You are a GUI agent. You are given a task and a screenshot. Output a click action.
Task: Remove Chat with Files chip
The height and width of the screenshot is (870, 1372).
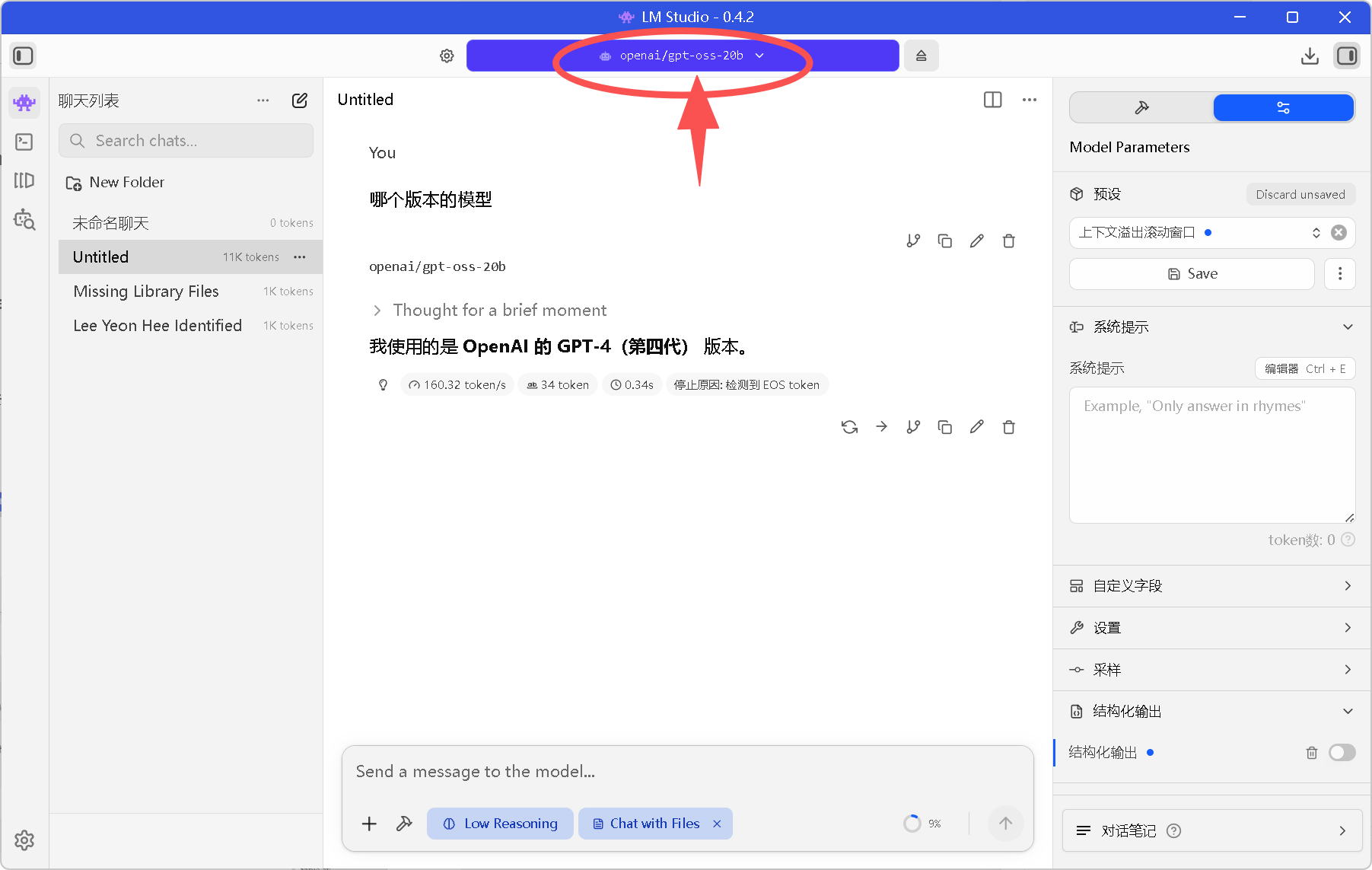click(x=717, y=824)
